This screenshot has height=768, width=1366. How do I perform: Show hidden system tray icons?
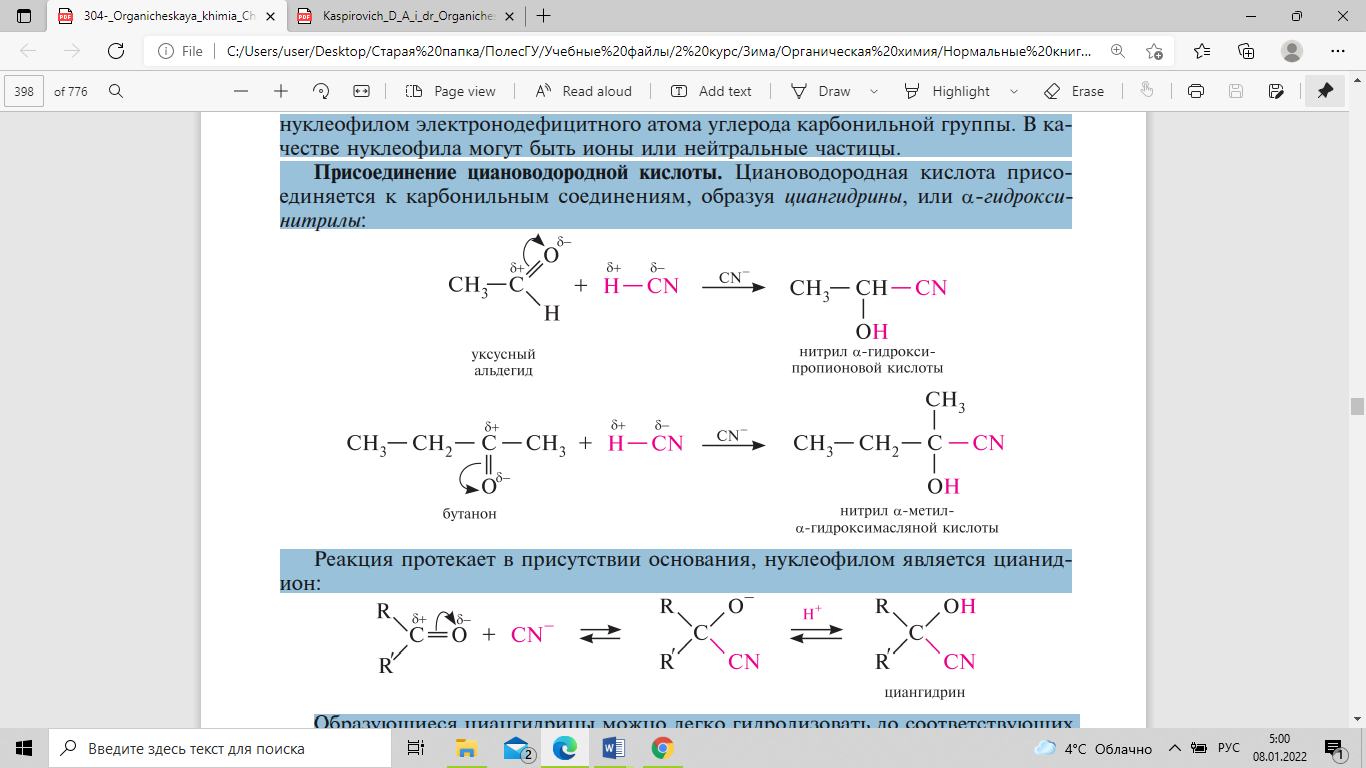pyautogui.click(x=1175, y=748)
